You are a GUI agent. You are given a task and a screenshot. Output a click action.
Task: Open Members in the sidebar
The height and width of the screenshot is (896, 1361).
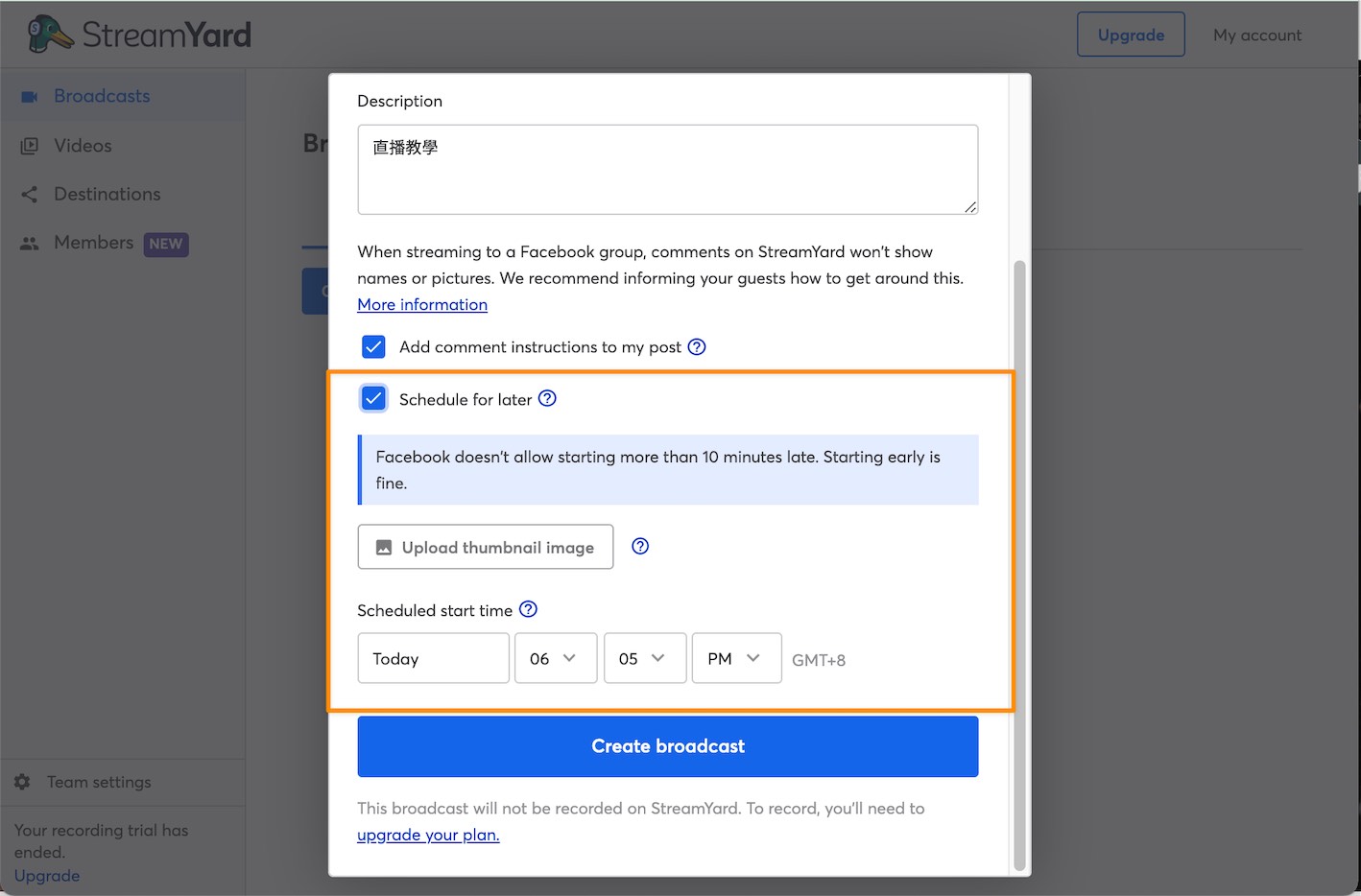click(93, 243)
